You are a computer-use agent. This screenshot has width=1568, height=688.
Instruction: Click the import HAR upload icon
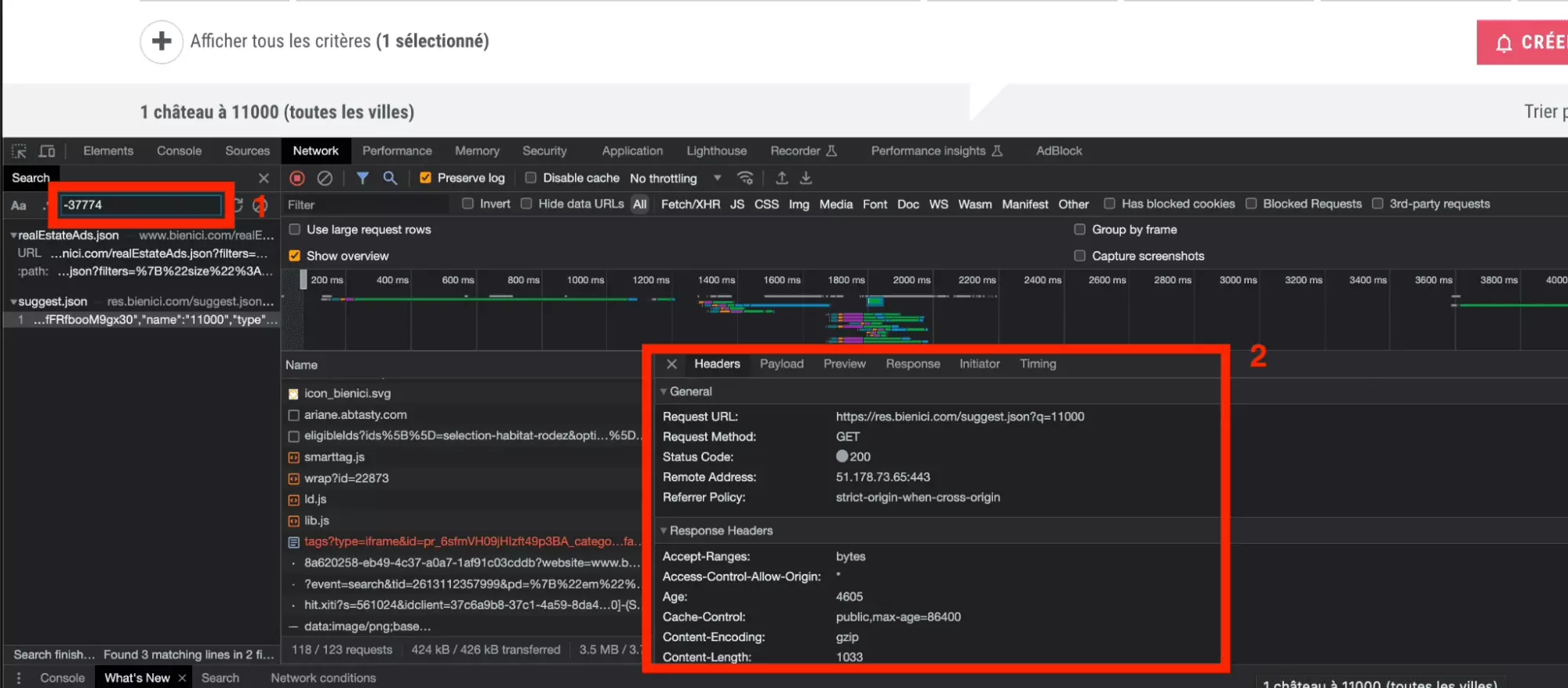781,178
